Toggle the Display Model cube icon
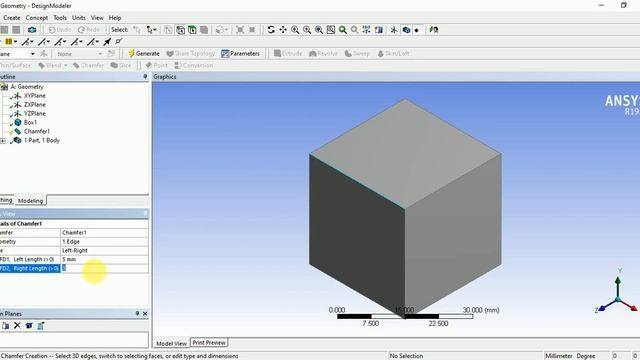Viewport: 640px width, 360px height. 406,30
